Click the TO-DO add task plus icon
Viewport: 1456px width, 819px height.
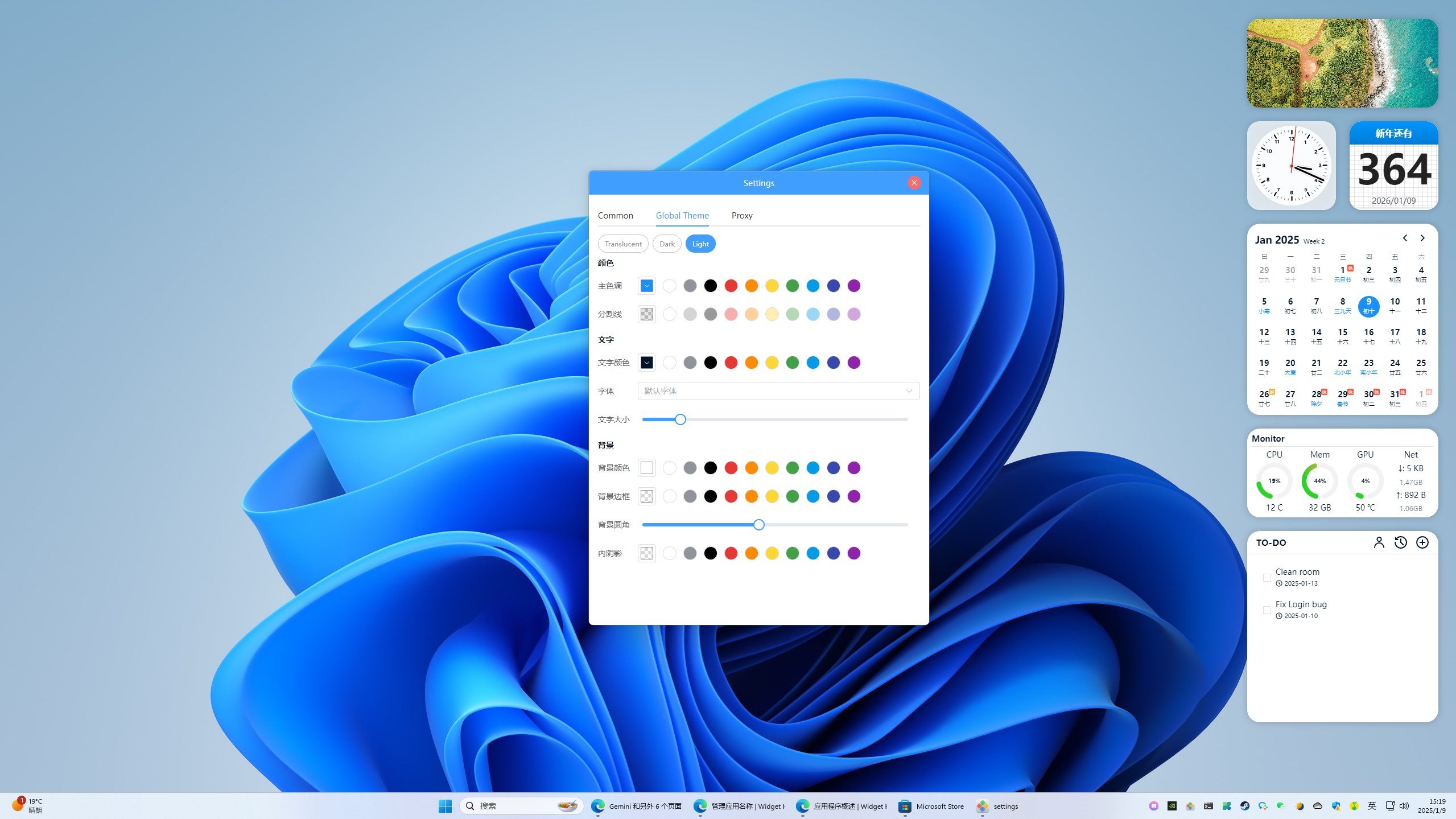coord(1422,542)
